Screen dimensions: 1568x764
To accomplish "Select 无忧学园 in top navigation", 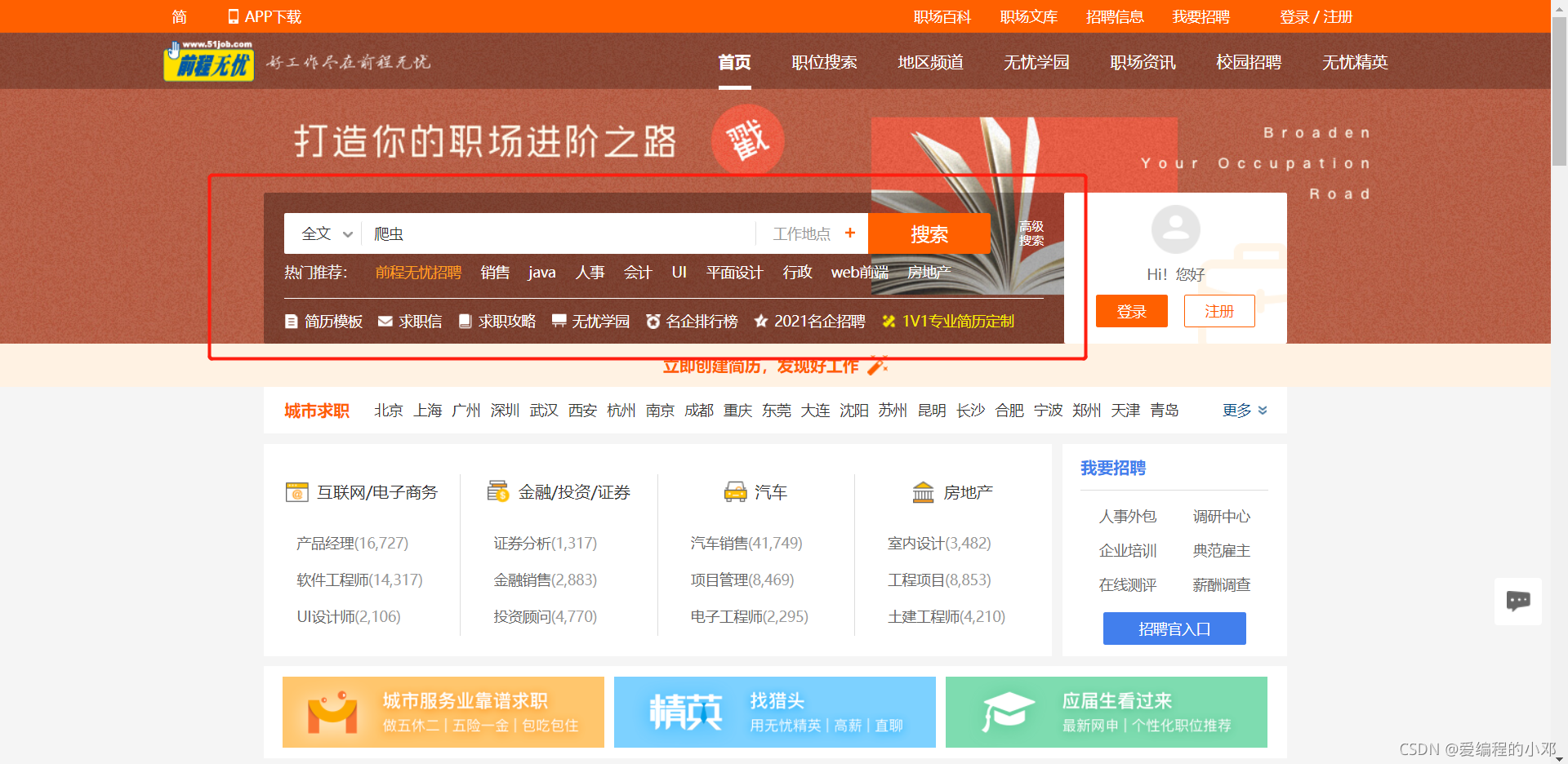I will (1036, 62).
